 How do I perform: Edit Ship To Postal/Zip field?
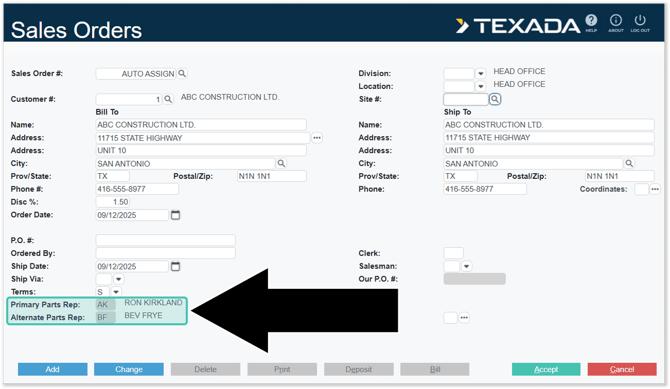click(x=620, y=176)
